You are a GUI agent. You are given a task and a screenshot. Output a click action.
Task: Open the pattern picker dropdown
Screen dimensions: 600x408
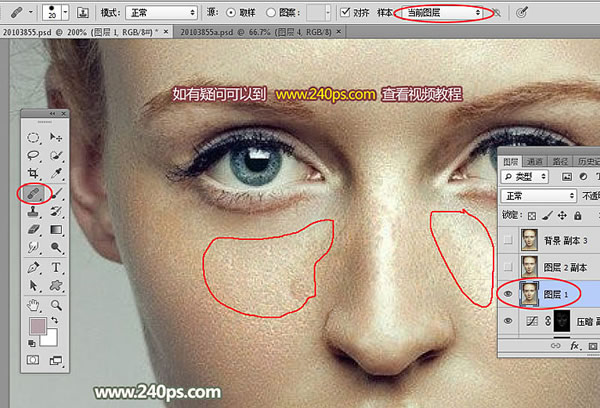[x=328, y=13]
